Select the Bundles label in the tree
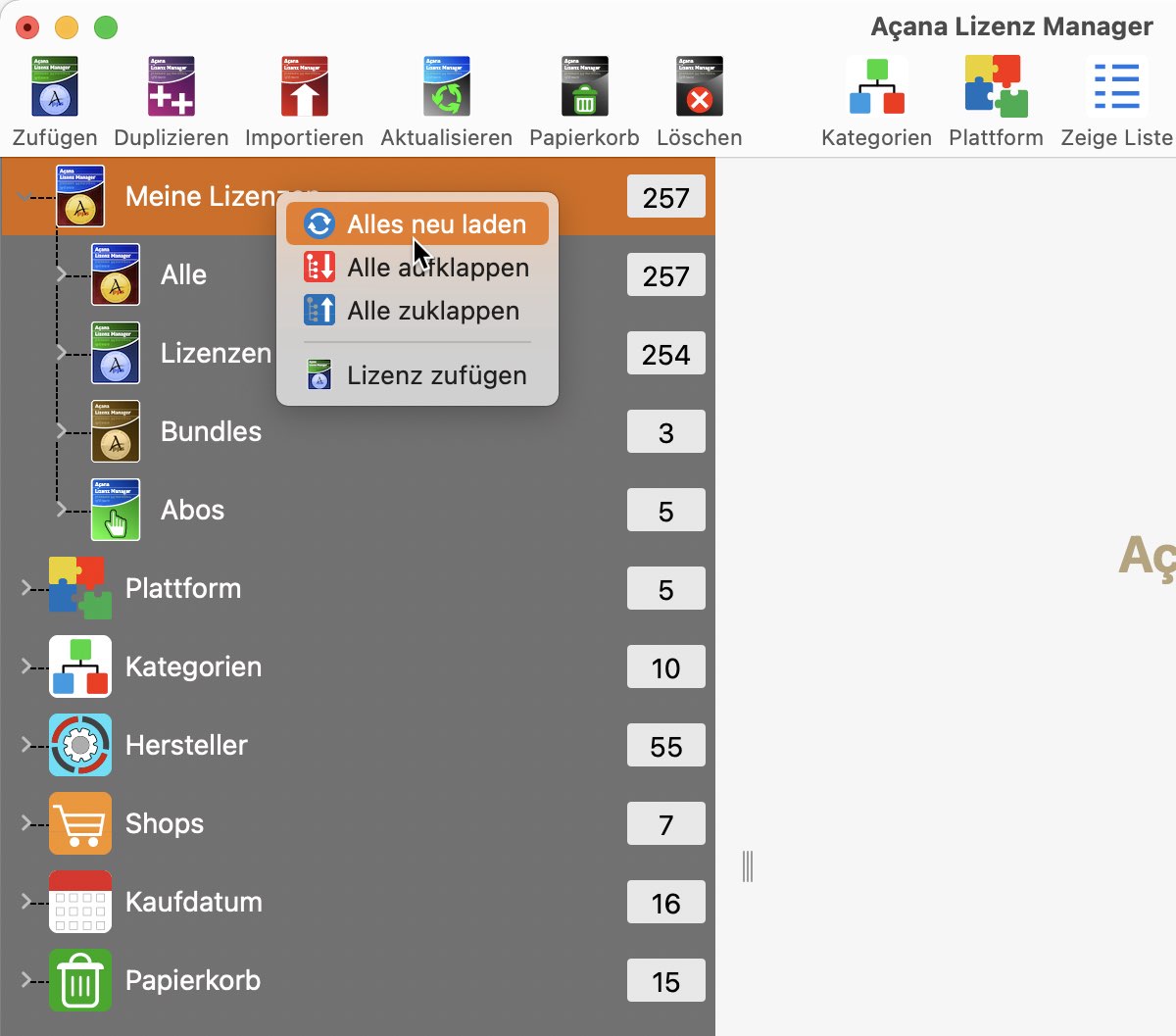This screenshot has height=1036, width=1176. pos(211,431)
